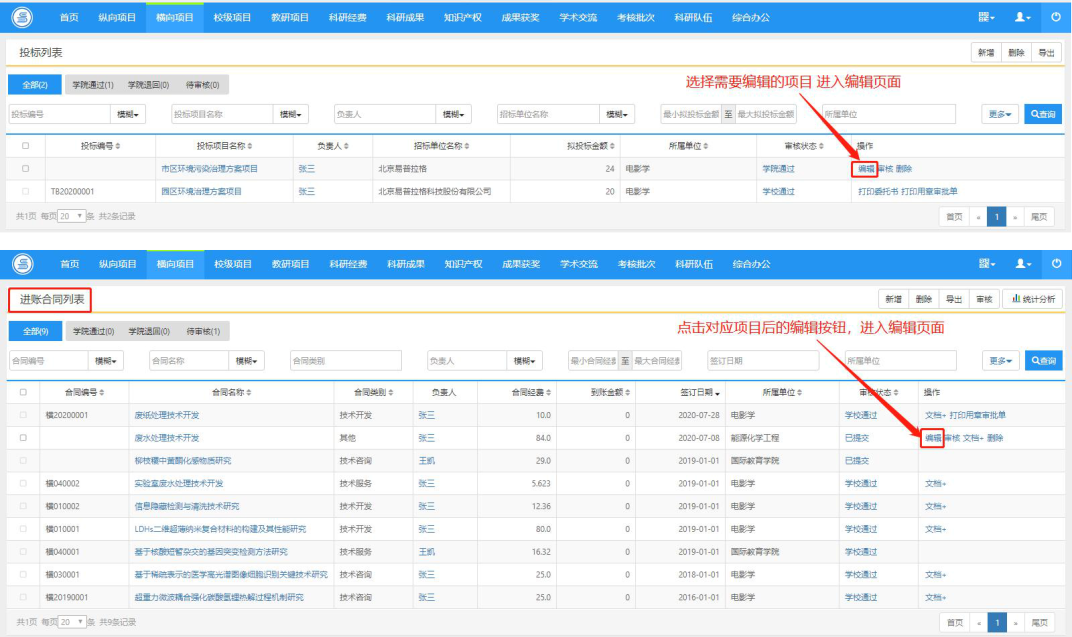Viewport: 1072px width, 637px height.
Task: Open the user account icon above 进账合同列表
Action: tap(1023, 264)
